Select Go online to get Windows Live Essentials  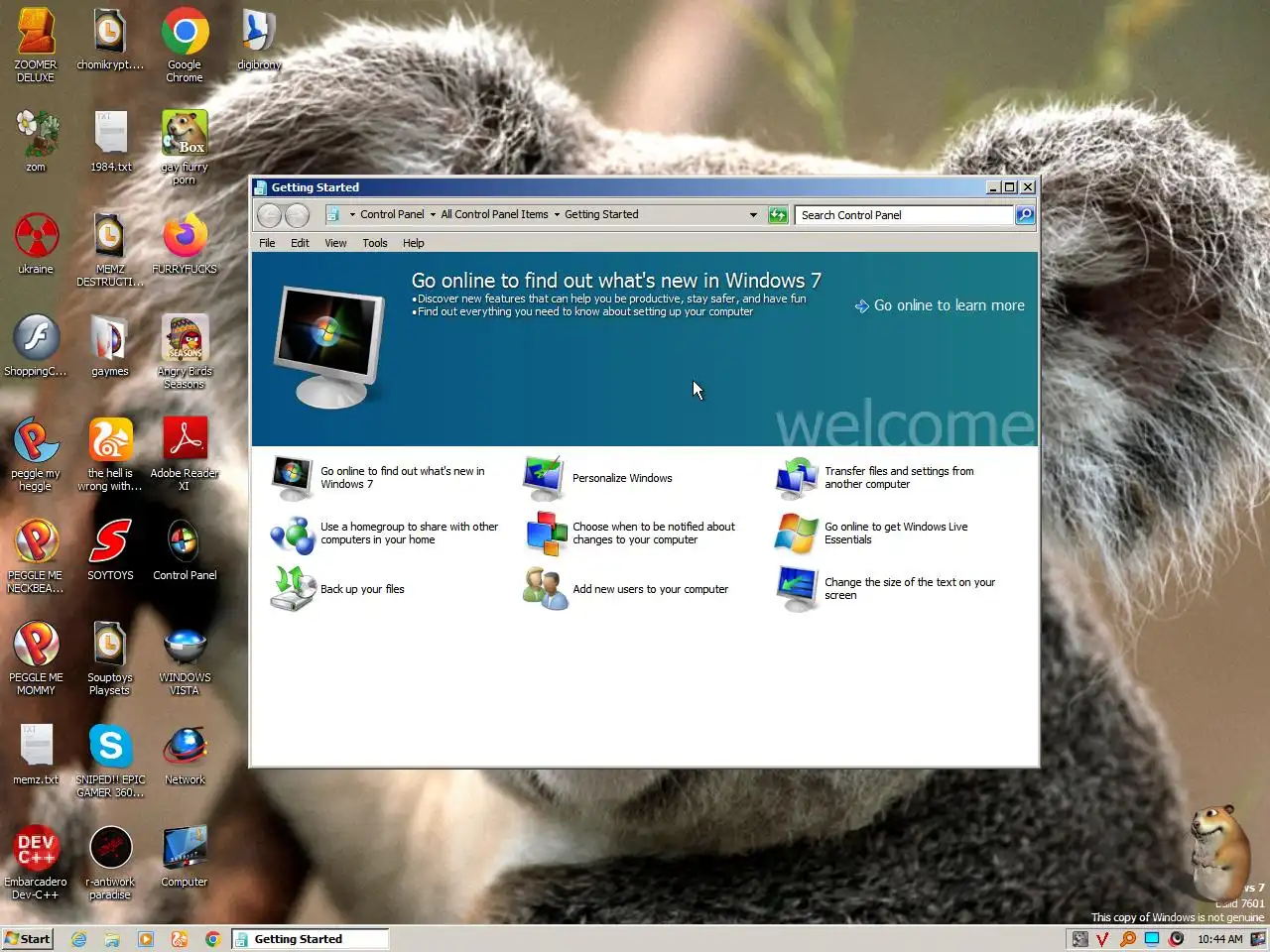coord(872,534)
